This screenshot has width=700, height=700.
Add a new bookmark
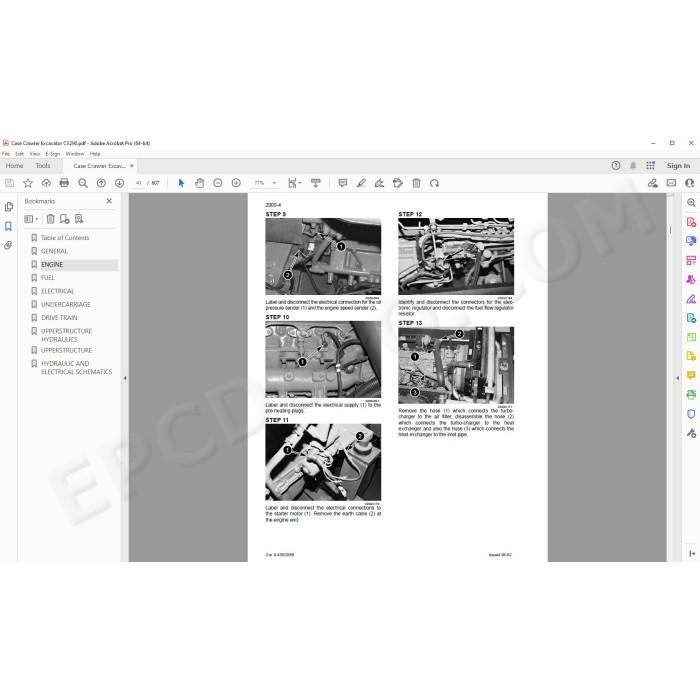point(65,219)
